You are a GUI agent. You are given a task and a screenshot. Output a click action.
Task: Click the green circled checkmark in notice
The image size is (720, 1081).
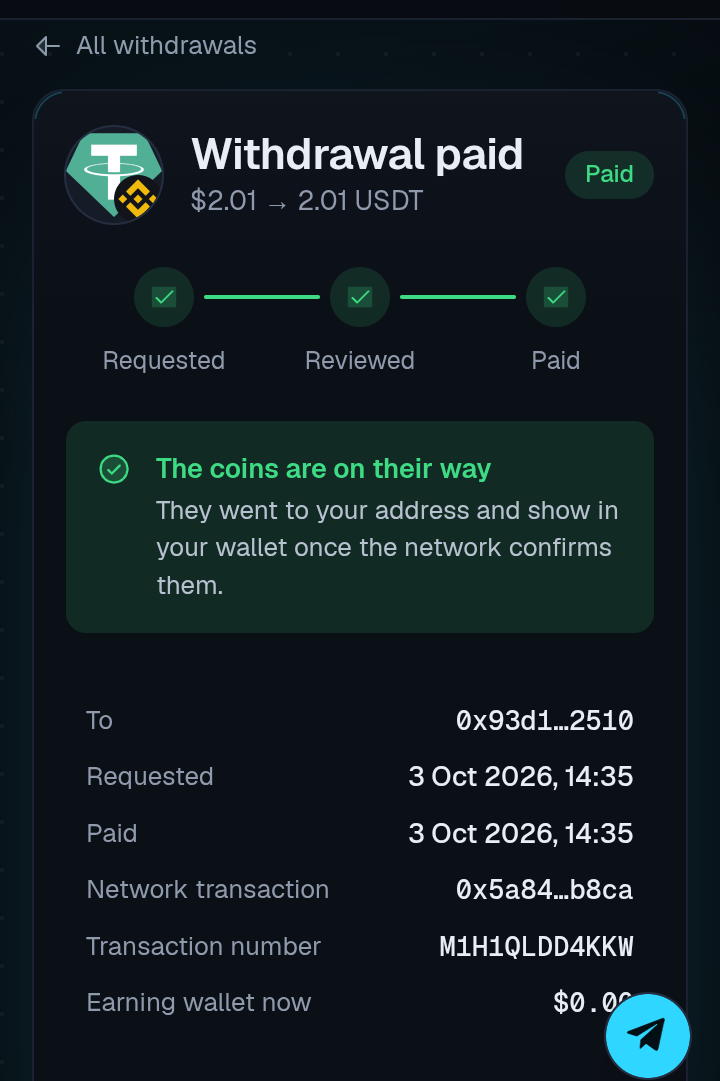[x=114, y=469]
